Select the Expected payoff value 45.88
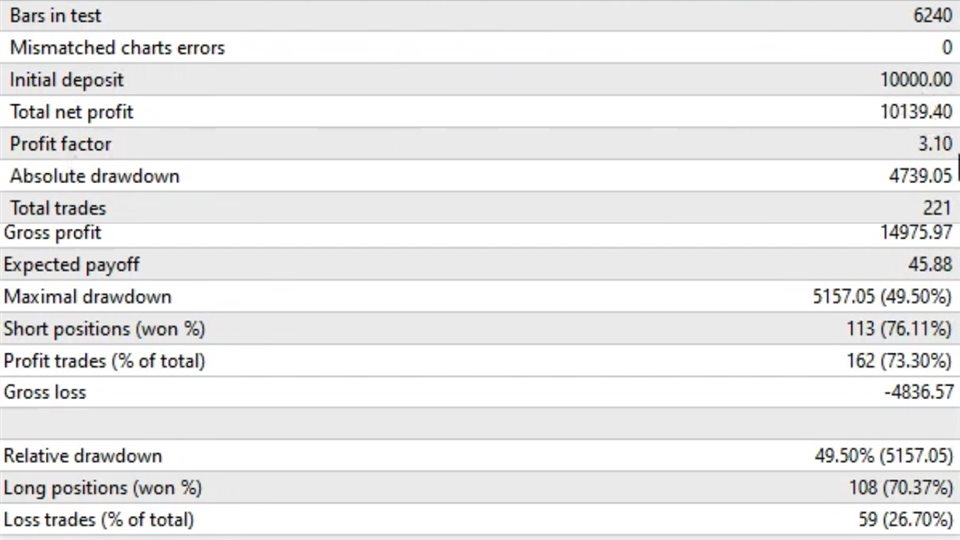This screenshot has height=540, width=960. 930,264
